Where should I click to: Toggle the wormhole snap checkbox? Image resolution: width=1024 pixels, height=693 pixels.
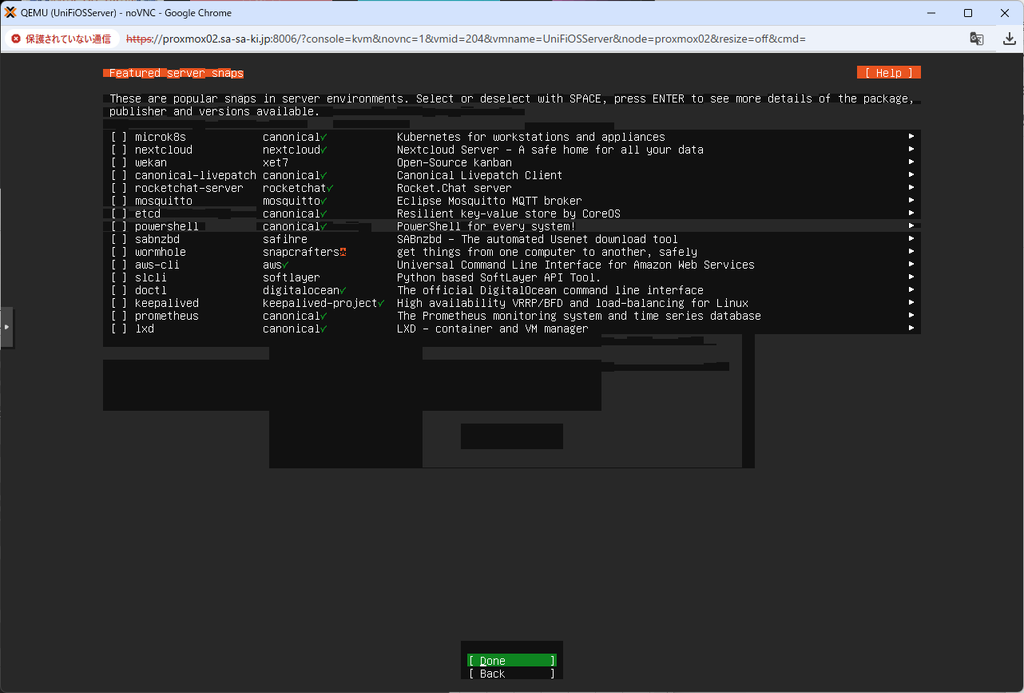pos(119,252)
